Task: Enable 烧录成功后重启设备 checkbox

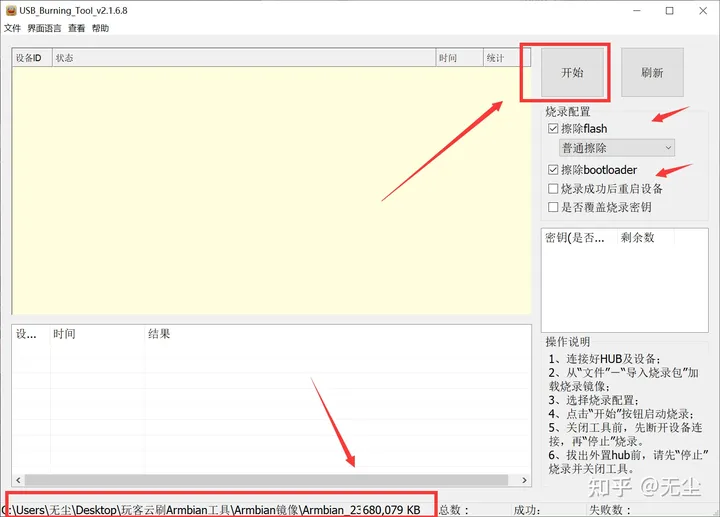Action: tap(554, 188)
